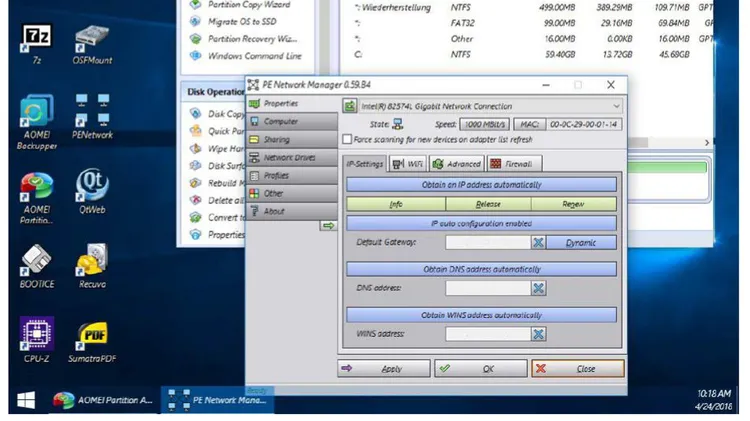Click the WINS address input field

click(x=488, y=334)
